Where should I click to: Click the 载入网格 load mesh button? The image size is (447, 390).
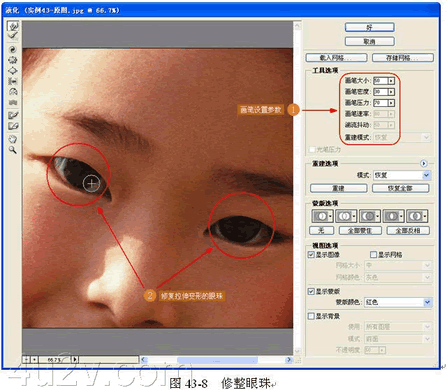tap(336, 58)
